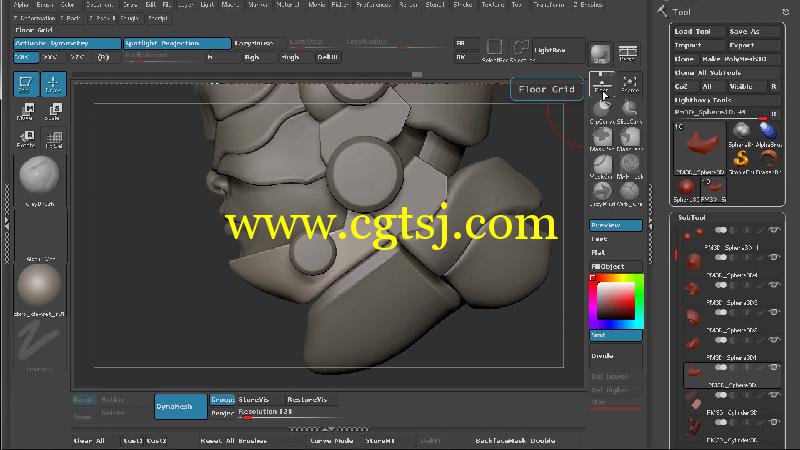Pick the SphereBrush tool thumbnail
The height and width of the screenshot is (450, 800).
click(x=741, y=134)
